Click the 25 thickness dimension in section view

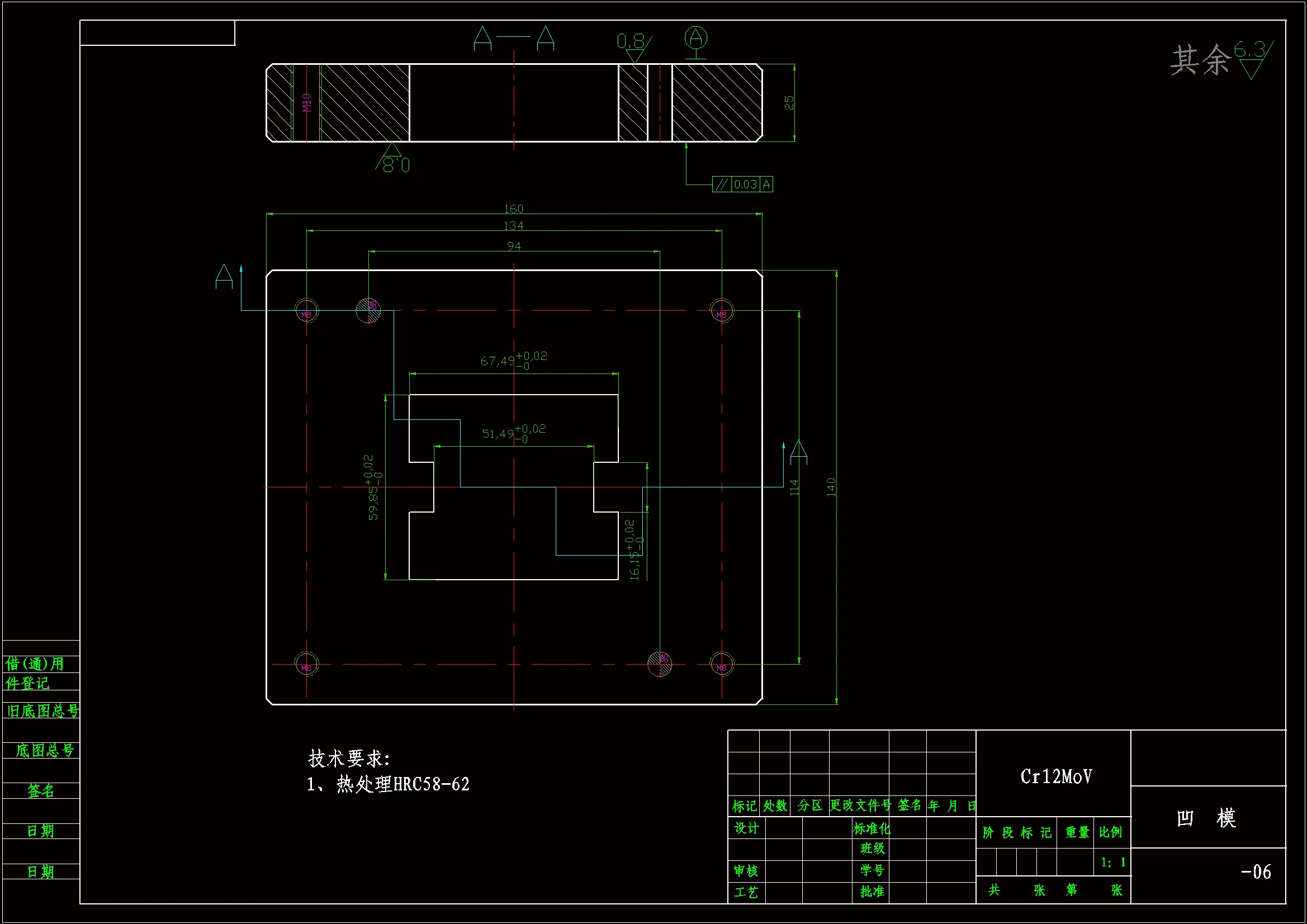coord(789,102)
